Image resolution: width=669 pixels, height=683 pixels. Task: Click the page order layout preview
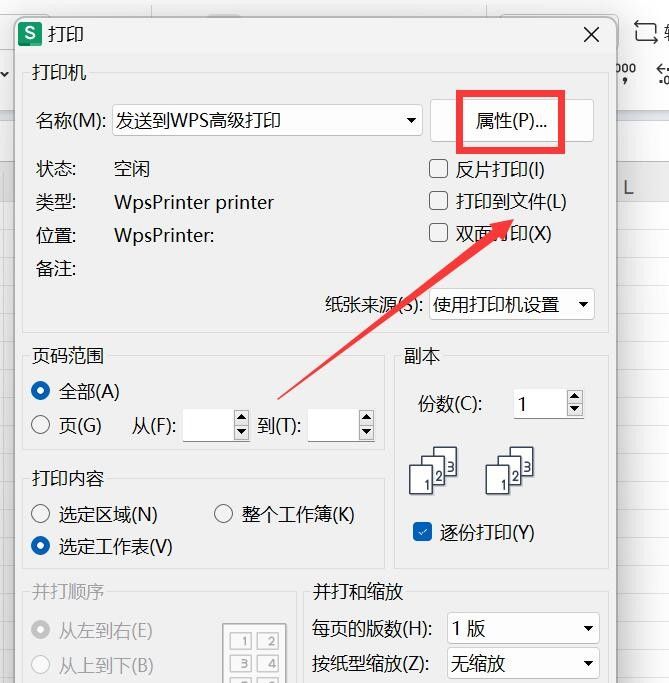254,653
